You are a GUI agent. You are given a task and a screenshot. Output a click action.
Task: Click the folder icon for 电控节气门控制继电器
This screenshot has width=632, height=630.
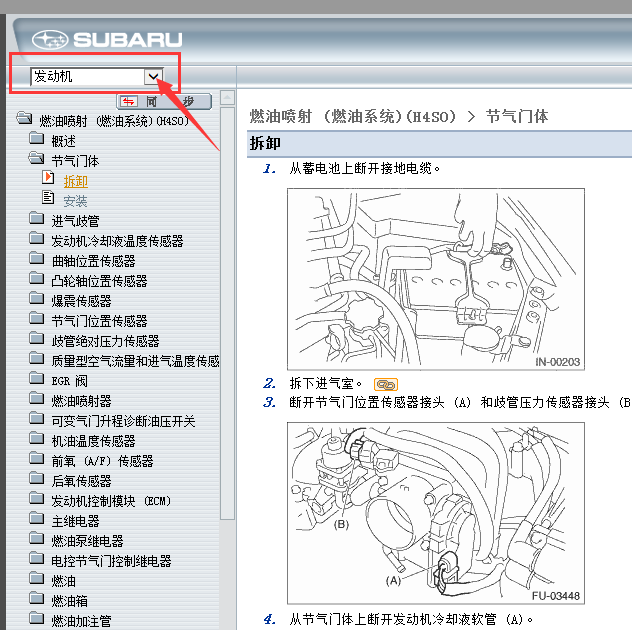coord(36,558)
